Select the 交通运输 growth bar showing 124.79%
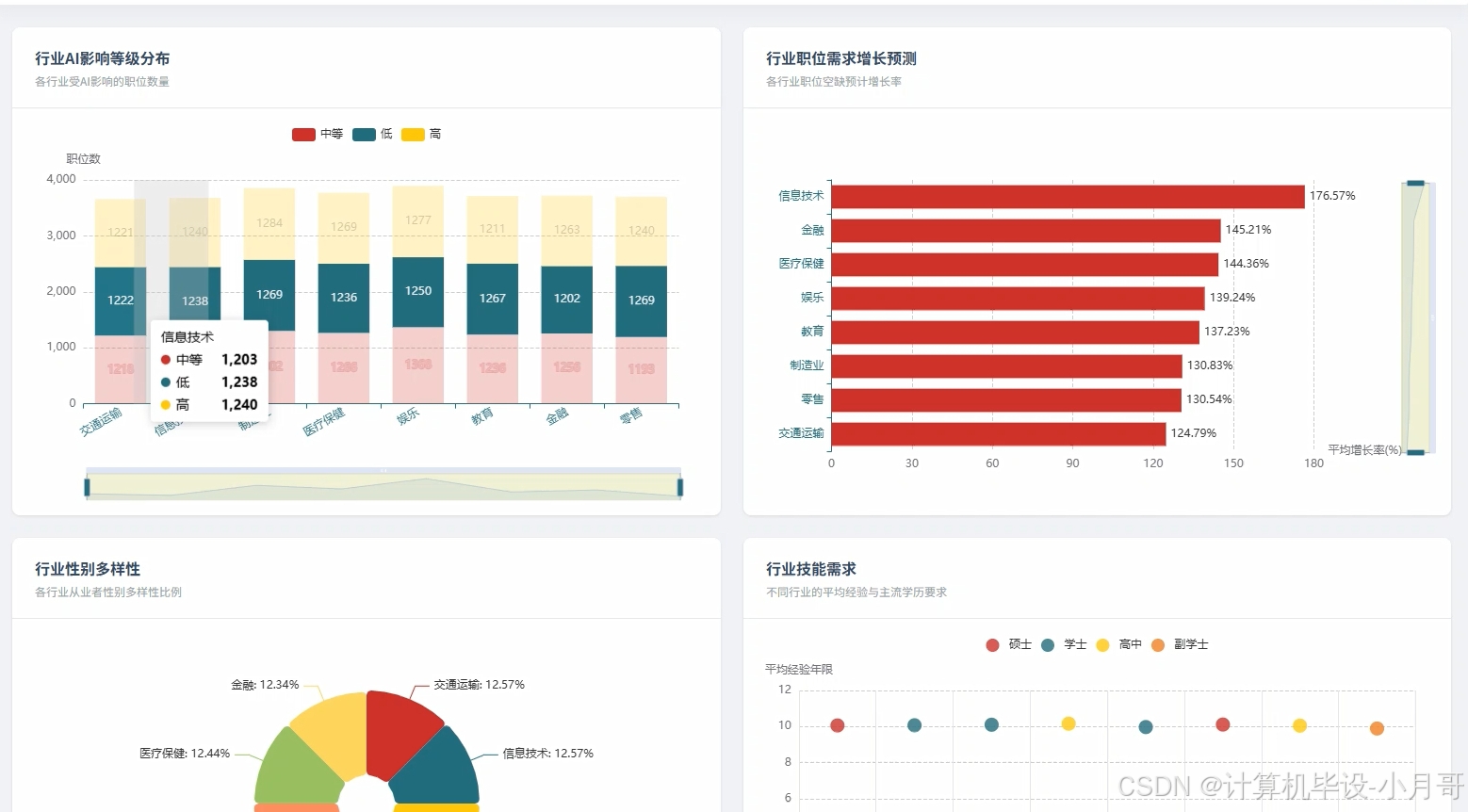Screen dimensions: 1468x812 pyautogui.click(x=999, y=433)
